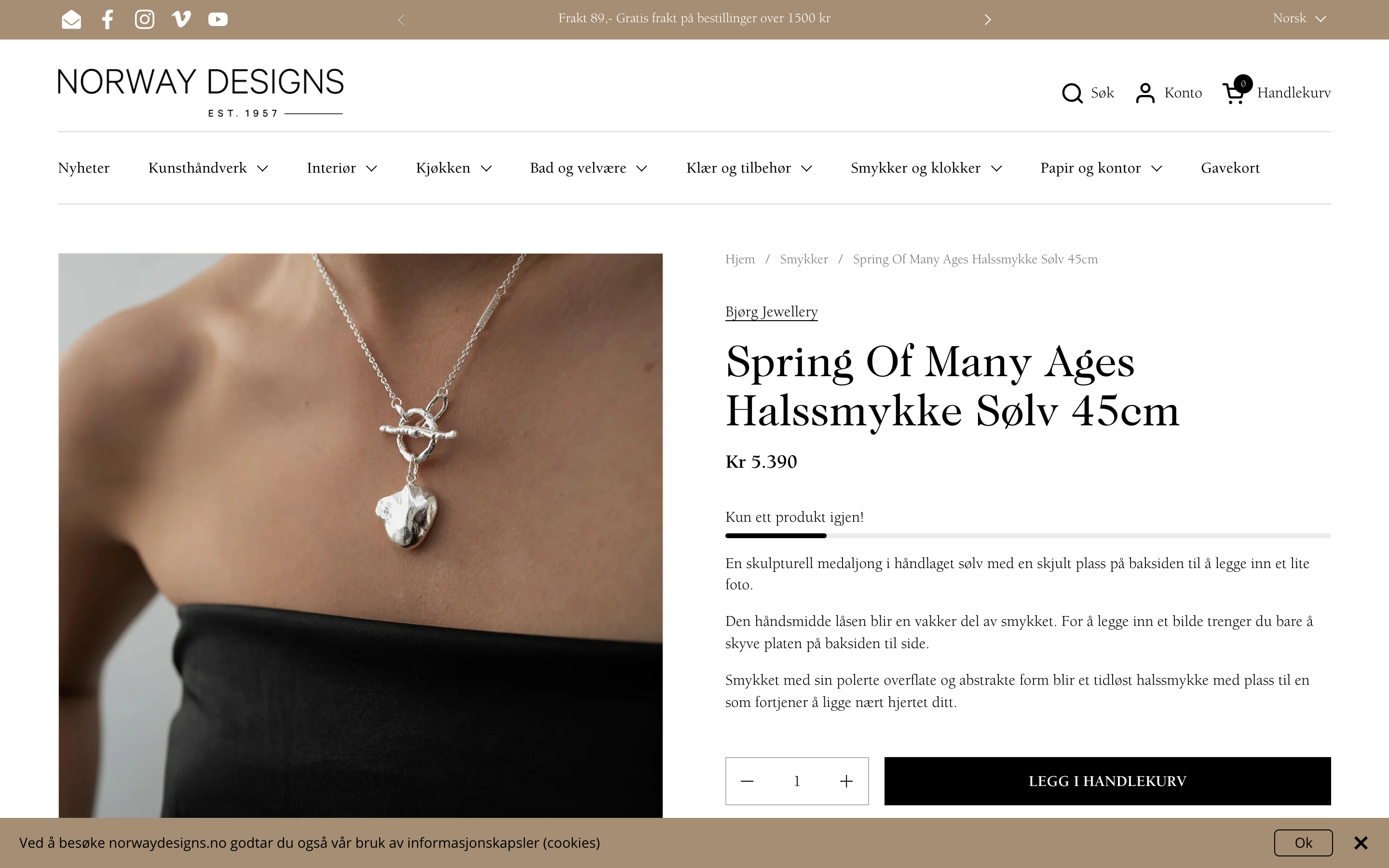Click the Søk magnifier icon
This screenshot has width=1389, height=868.
(1072, 93)
